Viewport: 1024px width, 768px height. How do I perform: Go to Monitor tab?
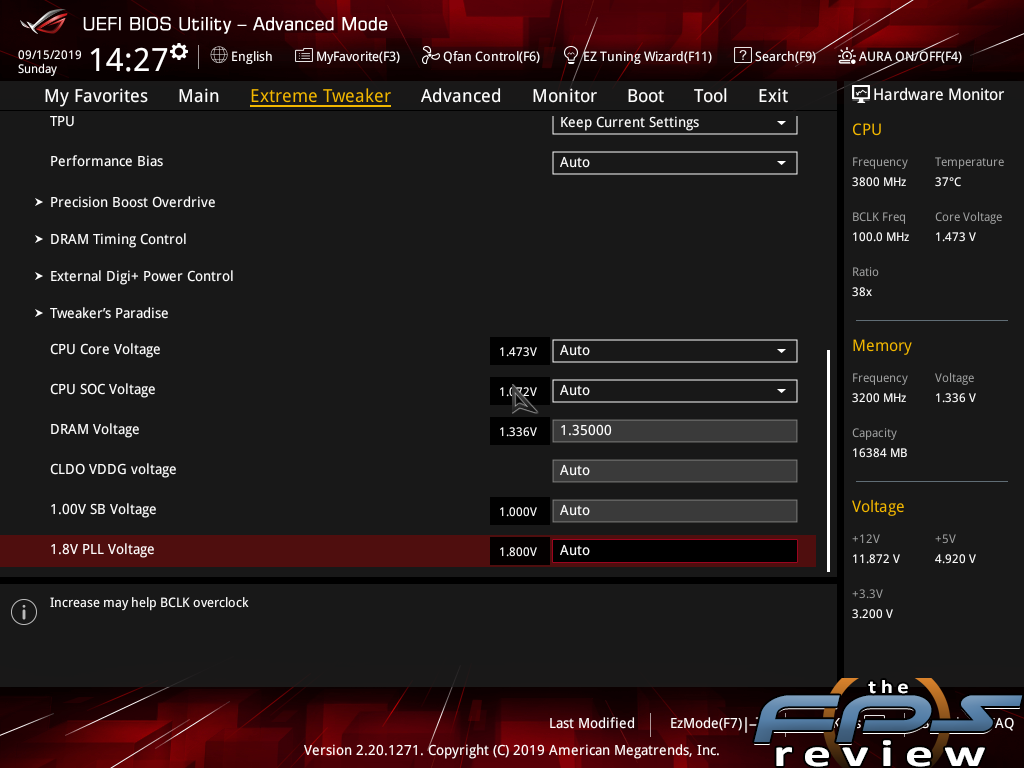click(564, 96)
